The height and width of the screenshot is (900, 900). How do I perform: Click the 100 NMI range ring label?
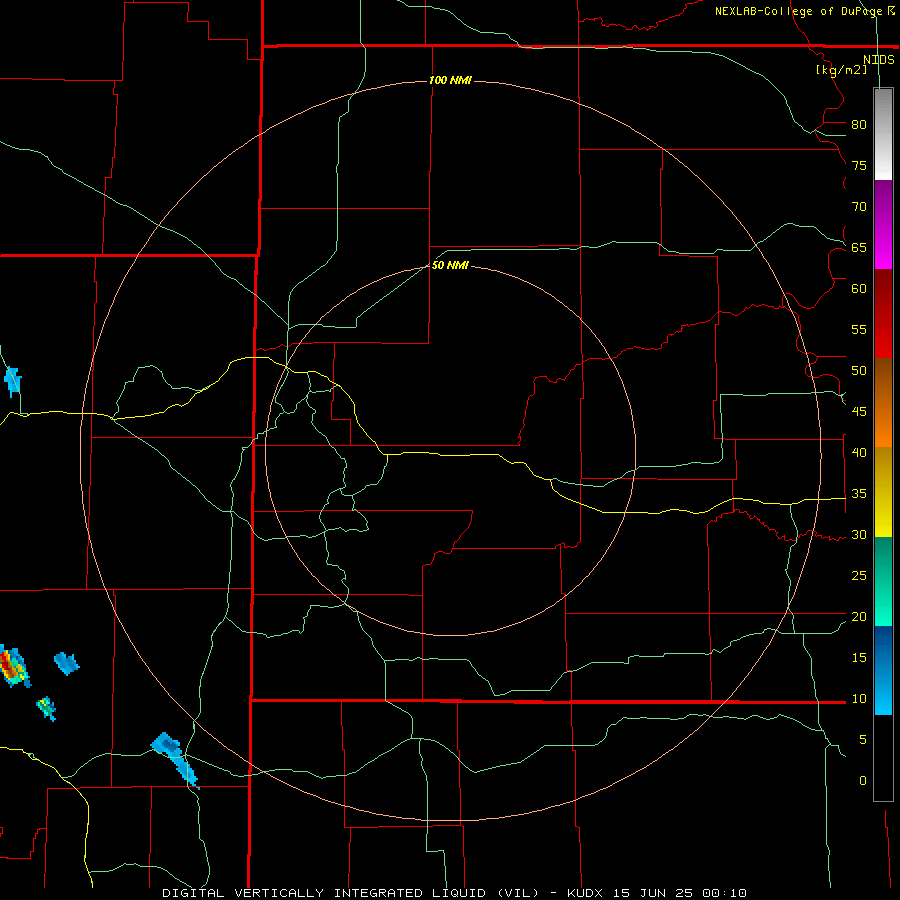click(450, 80)
